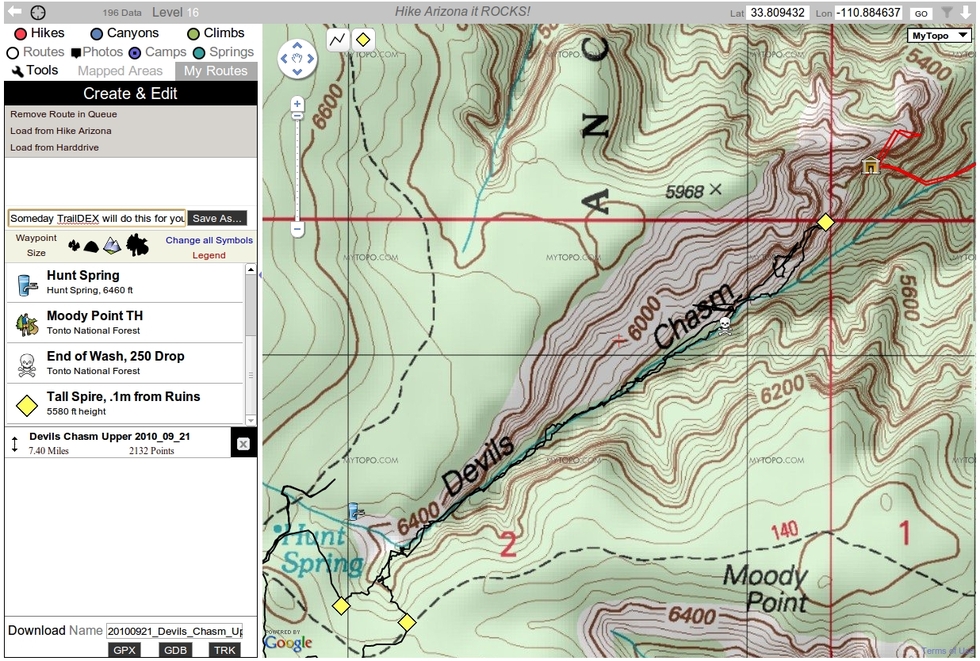
Task: Click the white down arrow icon in top bar
Action: click(x=966, y=12)
